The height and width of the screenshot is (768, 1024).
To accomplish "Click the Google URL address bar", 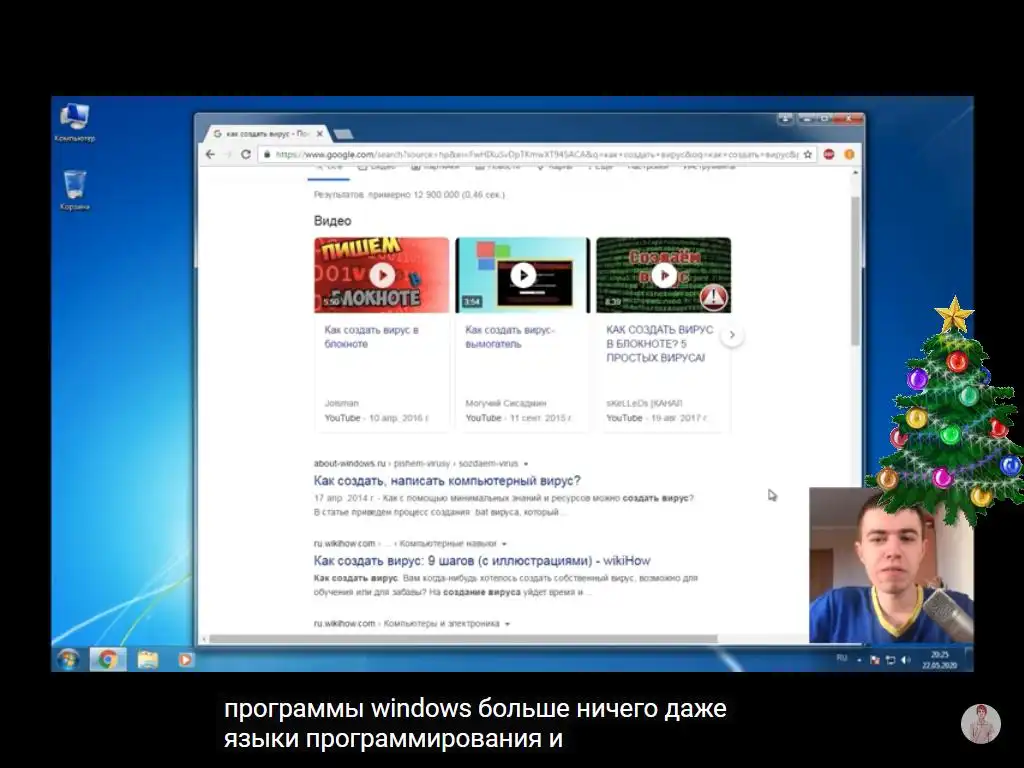I will point(536,155).
